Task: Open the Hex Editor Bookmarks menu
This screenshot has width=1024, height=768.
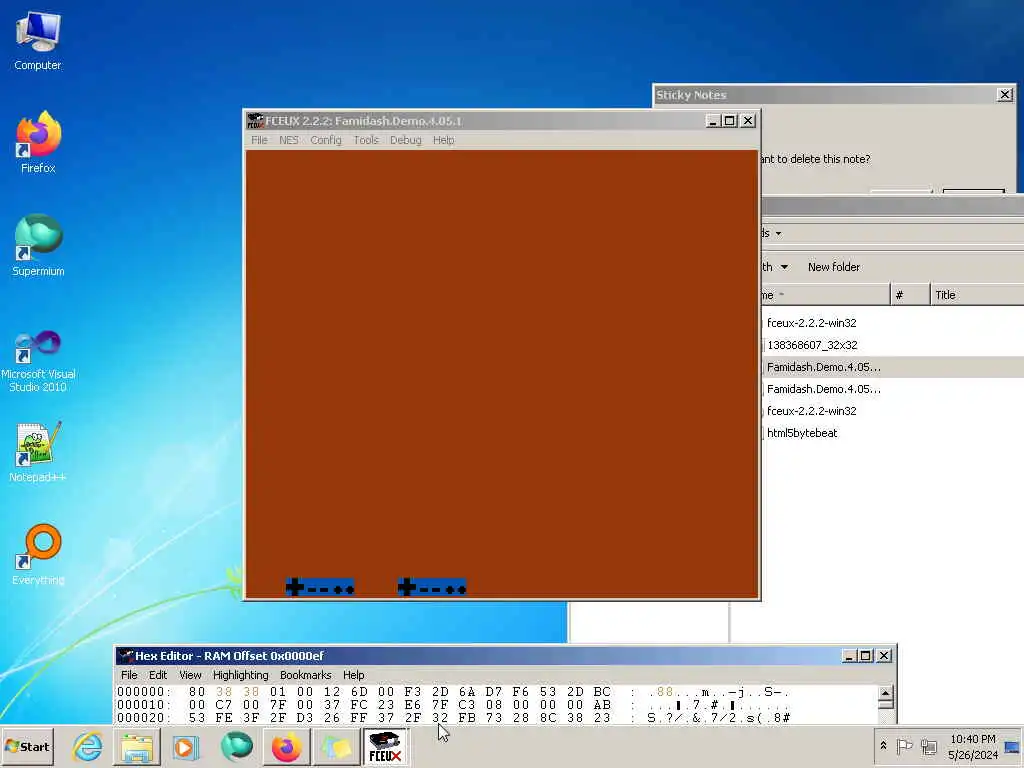Action: point(306,675)
